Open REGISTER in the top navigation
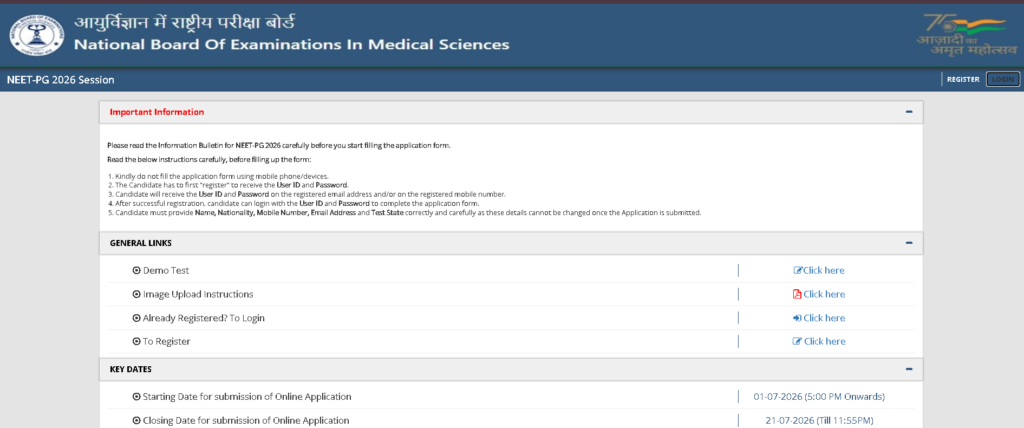 coord(963,80)
